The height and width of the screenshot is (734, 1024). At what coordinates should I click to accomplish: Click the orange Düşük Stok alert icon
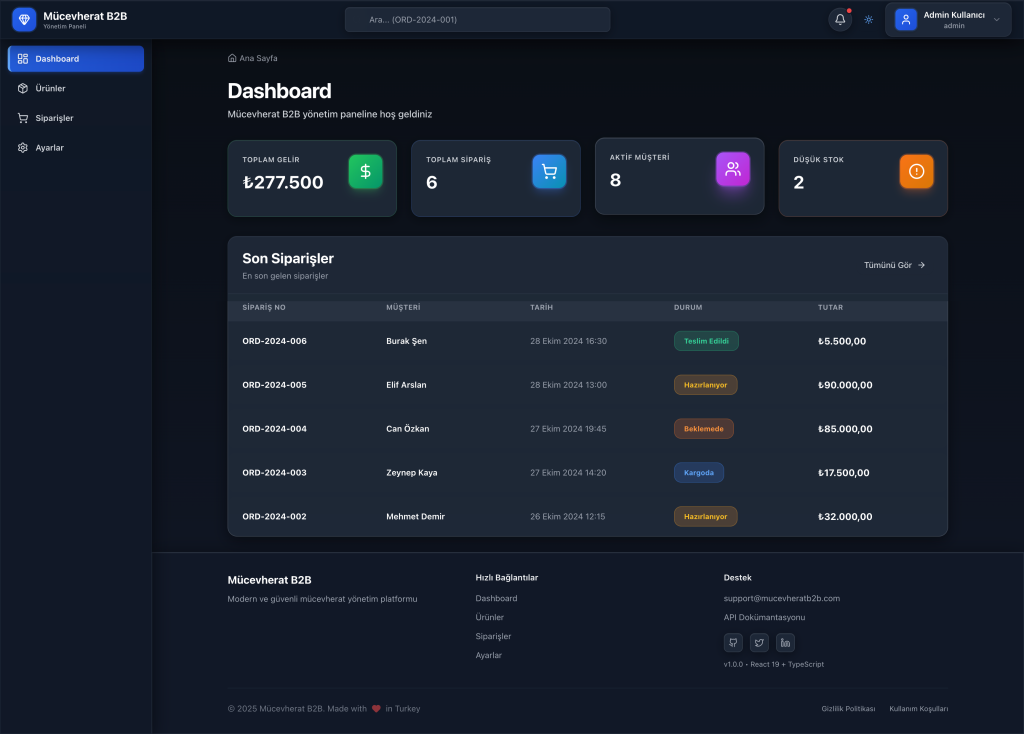point(916,172)
